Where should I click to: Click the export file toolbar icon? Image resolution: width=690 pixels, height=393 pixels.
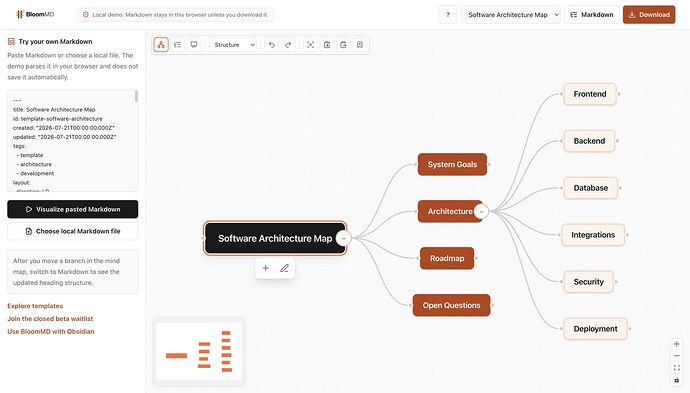[x=343, y=44]
